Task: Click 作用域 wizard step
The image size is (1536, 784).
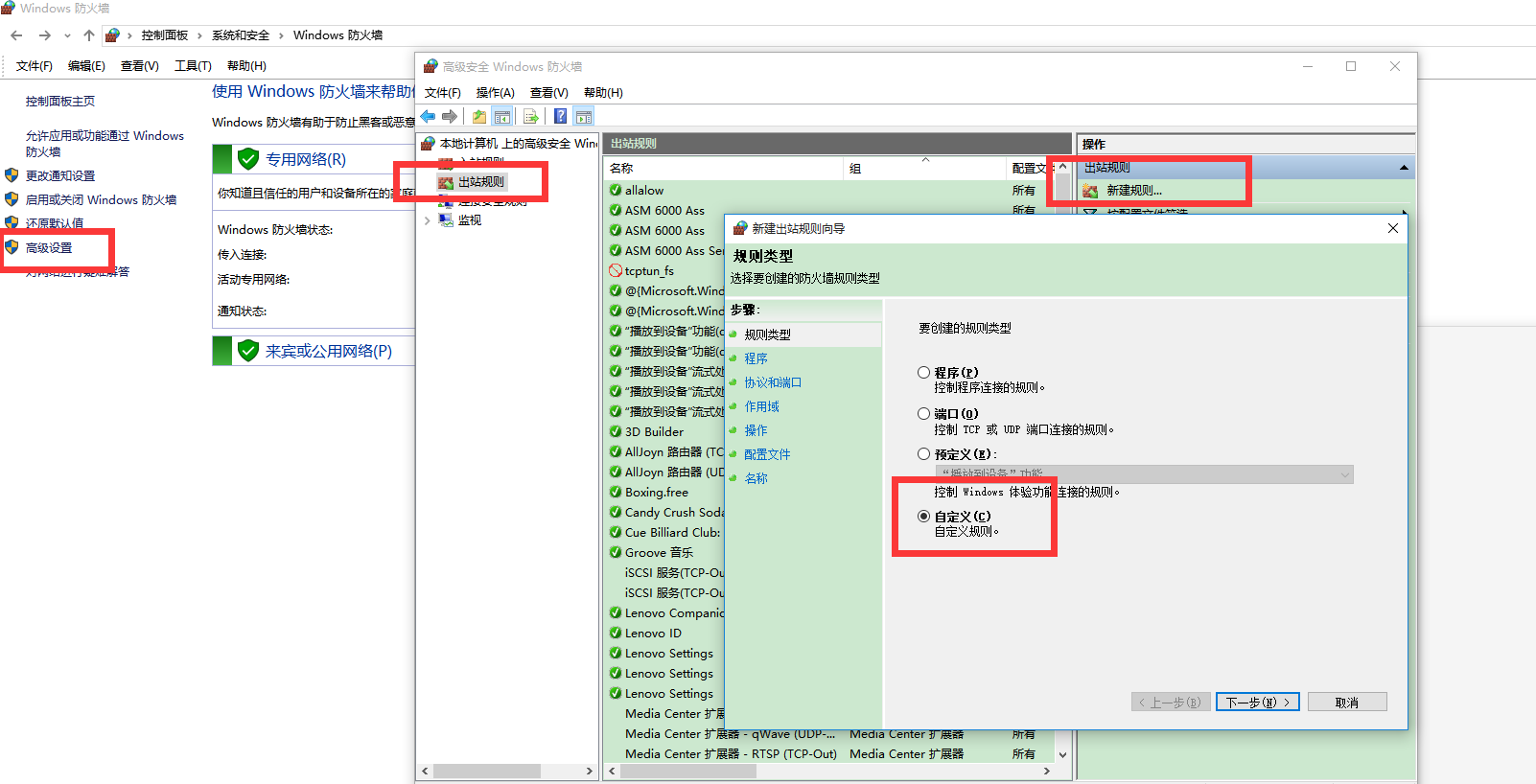Action: click(762, 406)
